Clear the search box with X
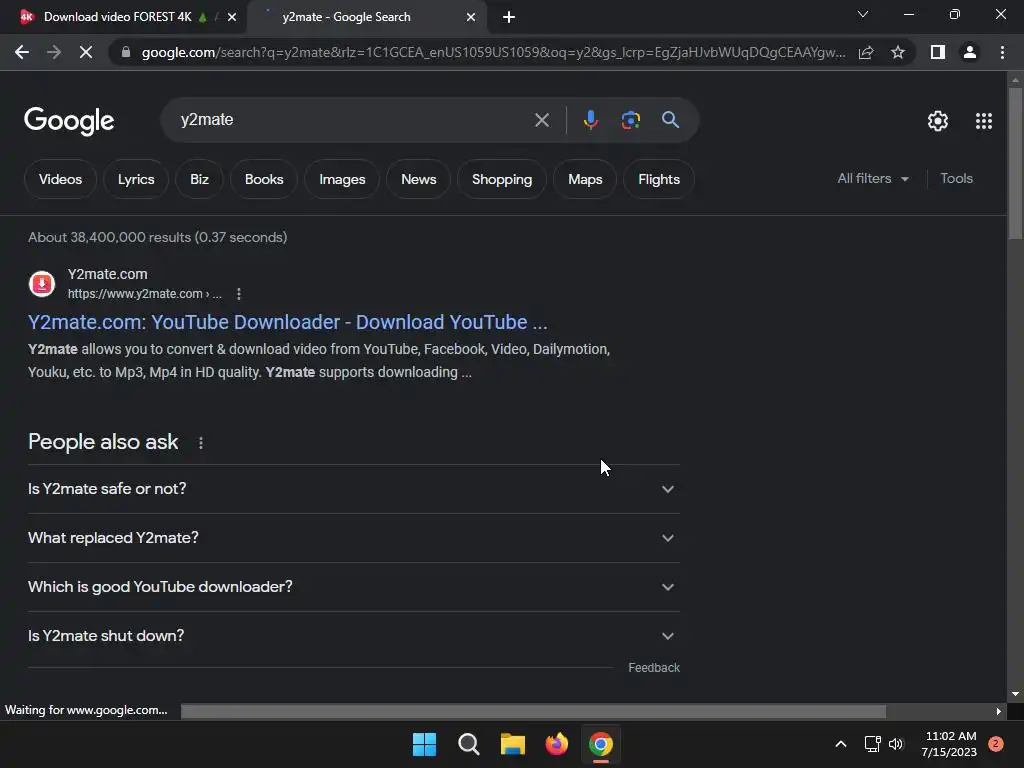Screen dimensions: 1024x768 [541, 120]
